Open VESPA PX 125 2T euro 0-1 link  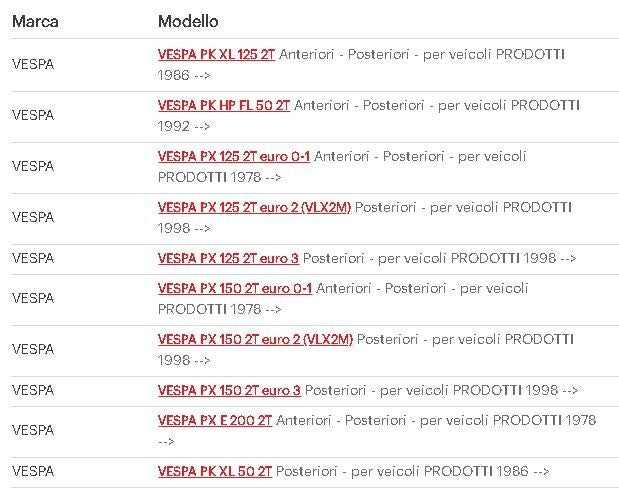(x=233, y=156)
